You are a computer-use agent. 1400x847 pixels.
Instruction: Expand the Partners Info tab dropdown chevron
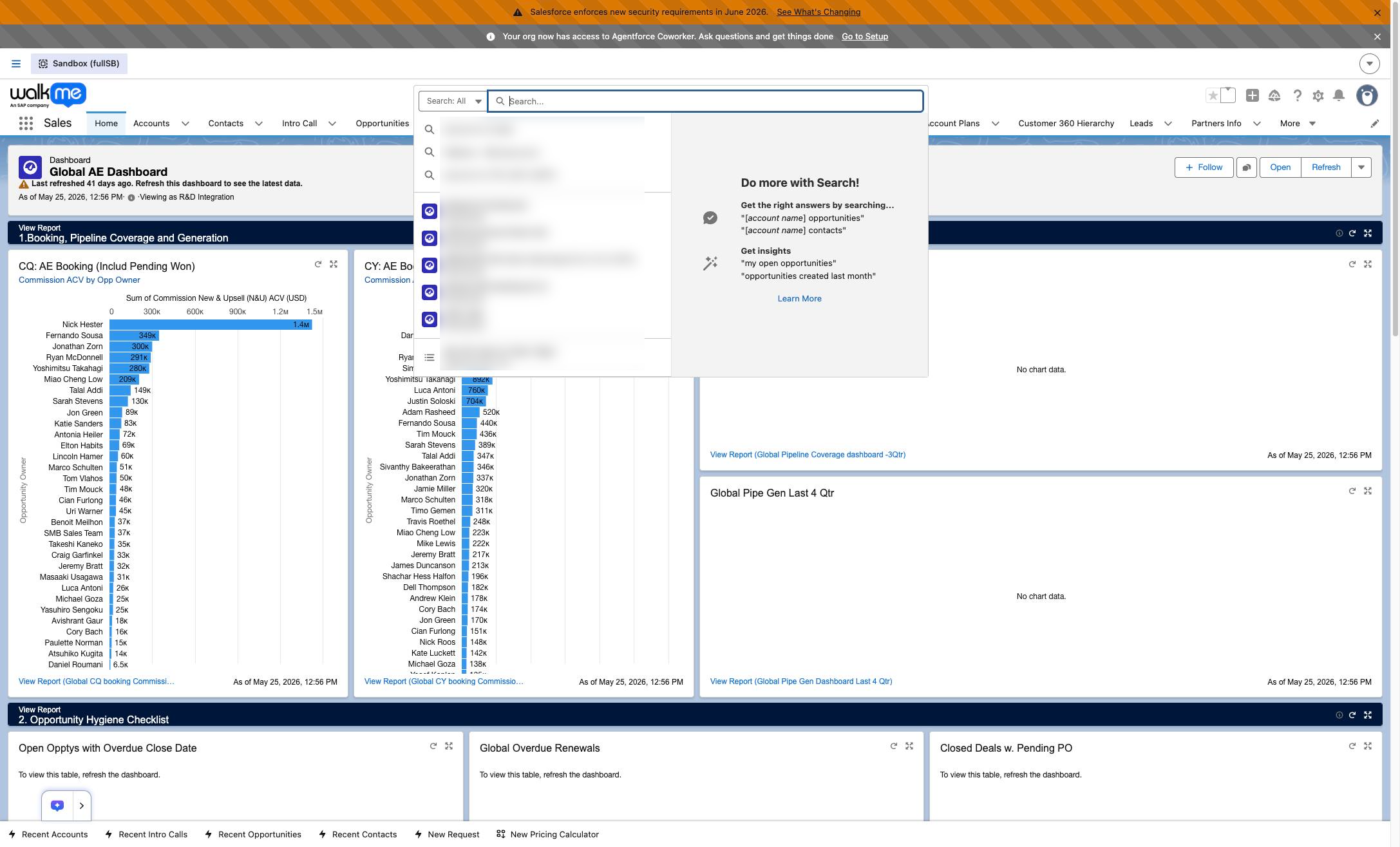click(x=1257, y=124)
